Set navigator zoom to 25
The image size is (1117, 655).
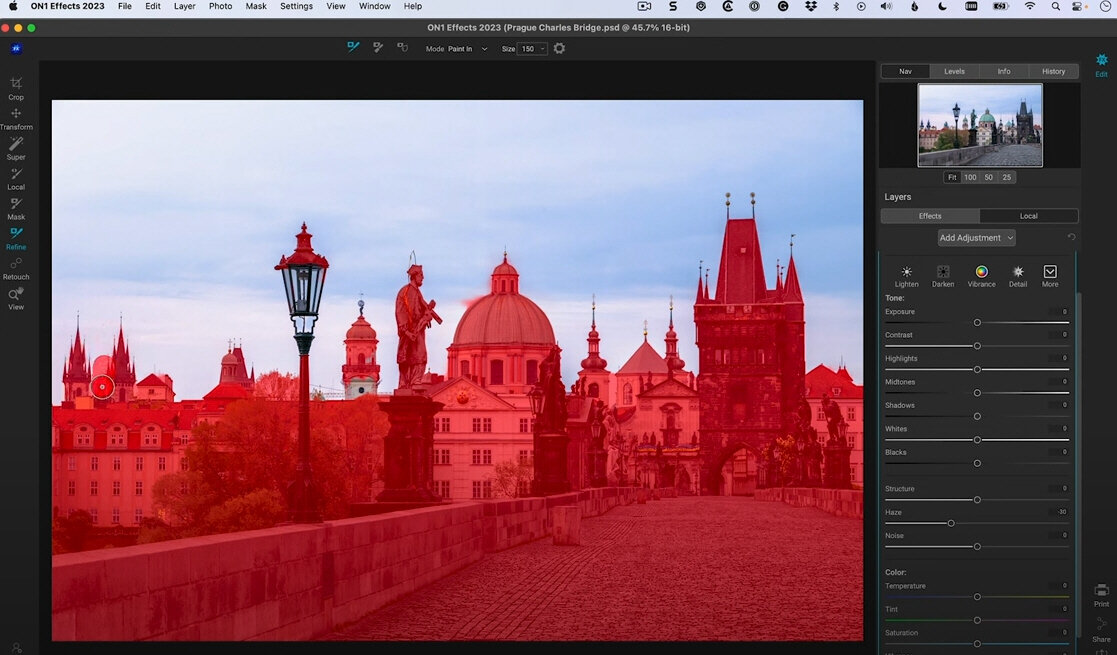point(1007,177)
